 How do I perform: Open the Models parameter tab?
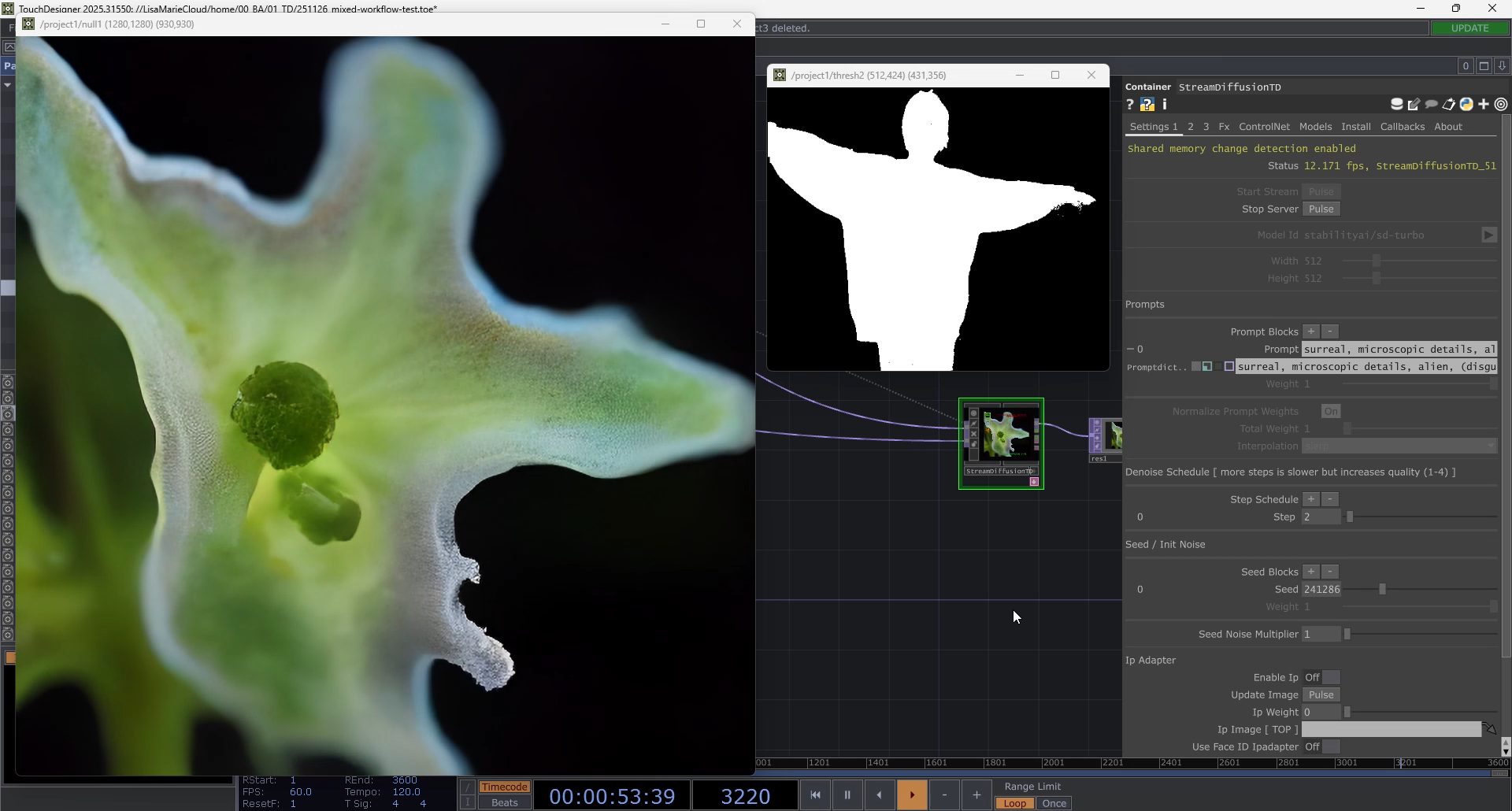pyautogui.click(x=1315, y=127)
